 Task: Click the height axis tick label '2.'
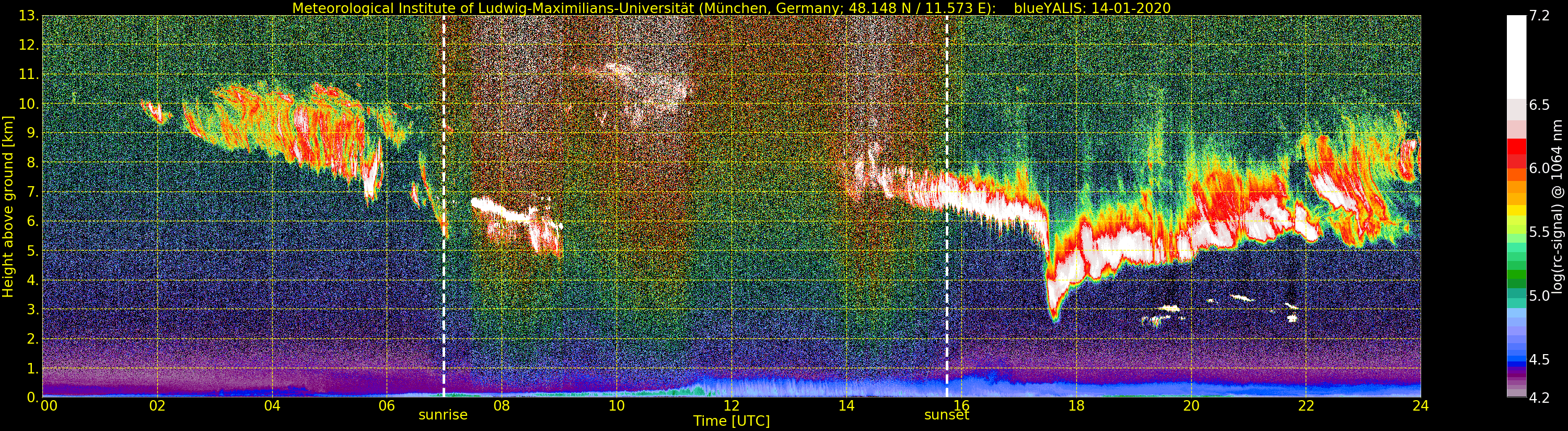click(33, 338)
